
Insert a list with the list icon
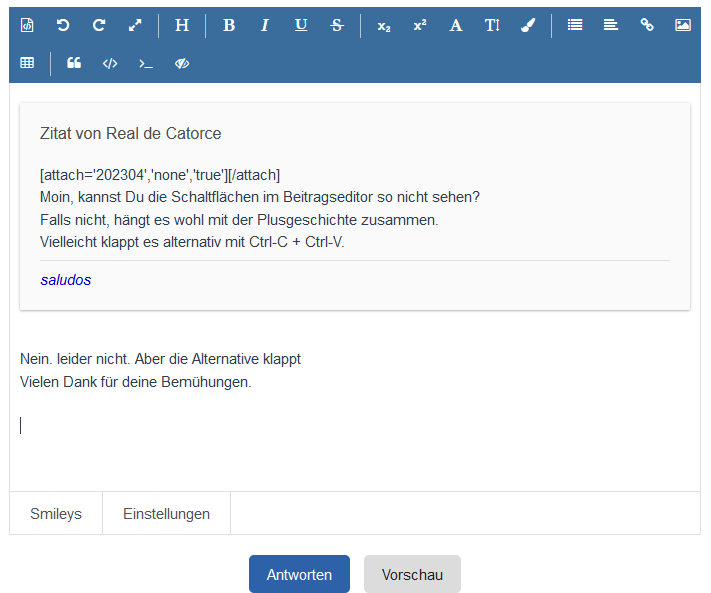(575, 25)
